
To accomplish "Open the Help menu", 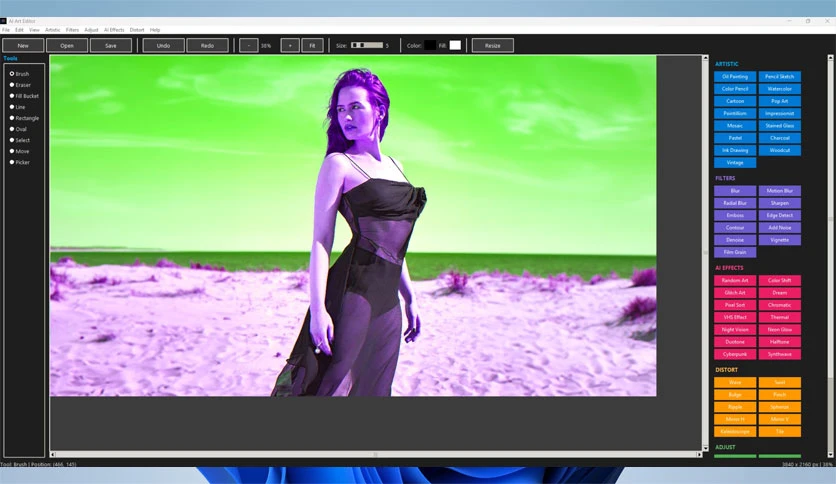I will pos(155,30).
